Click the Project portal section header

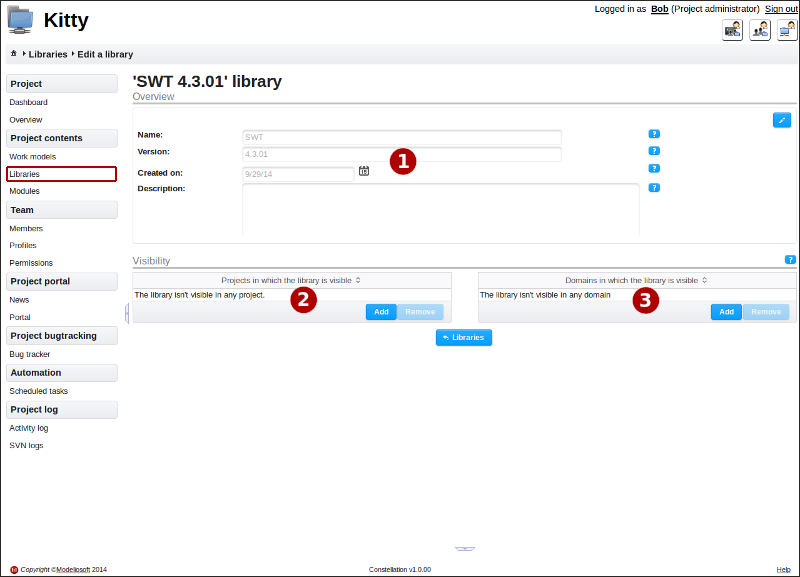tap(62, 281)
